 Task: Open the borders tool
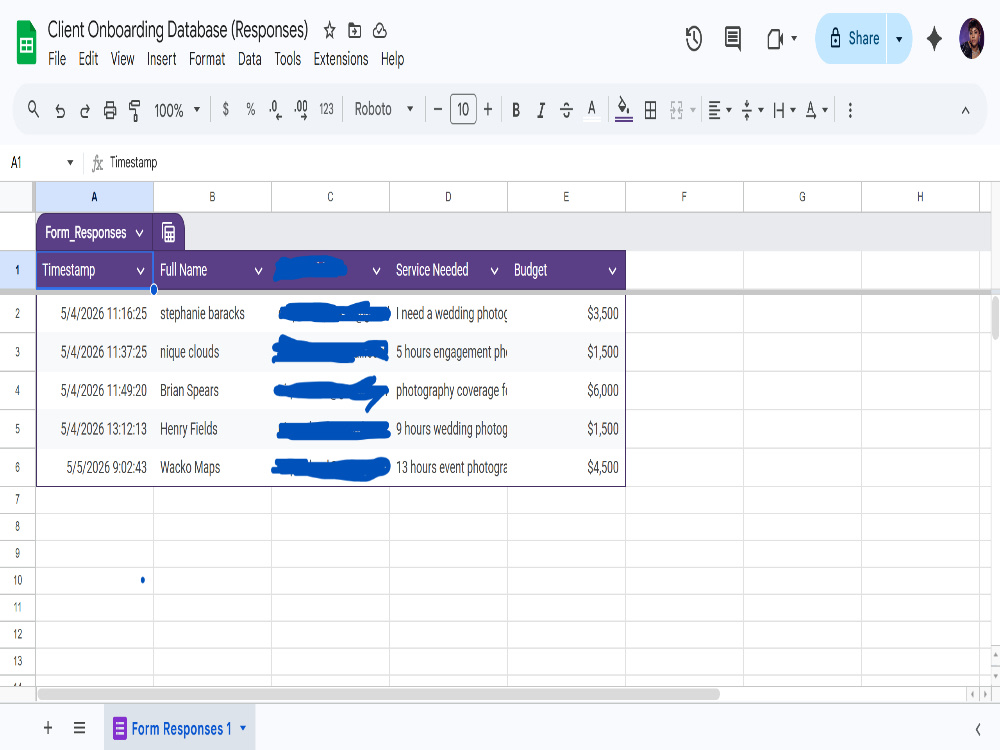(x=651, y=110)
